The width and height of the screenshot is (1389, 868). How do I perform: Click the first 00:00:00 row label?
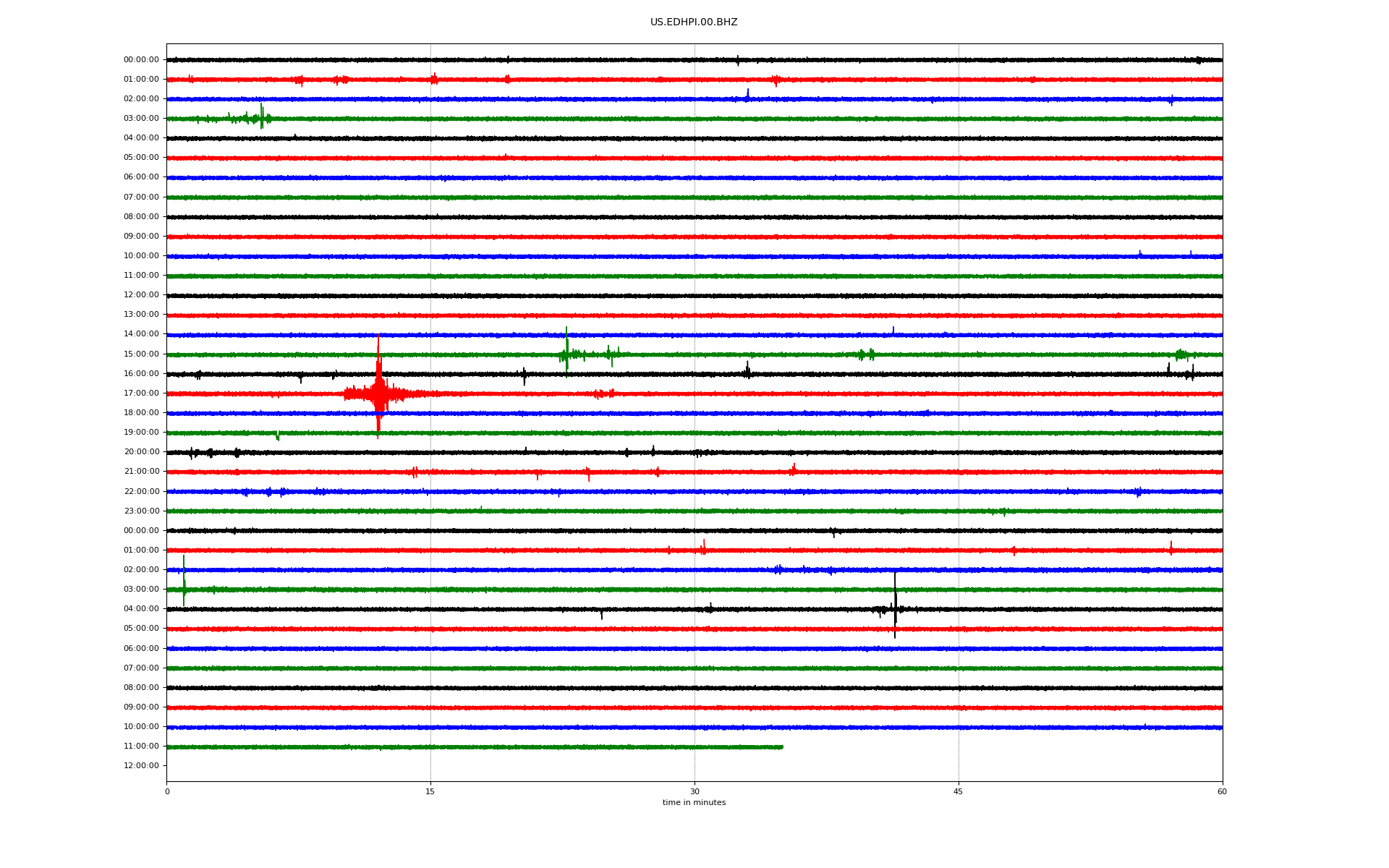[x=141, y=59]
